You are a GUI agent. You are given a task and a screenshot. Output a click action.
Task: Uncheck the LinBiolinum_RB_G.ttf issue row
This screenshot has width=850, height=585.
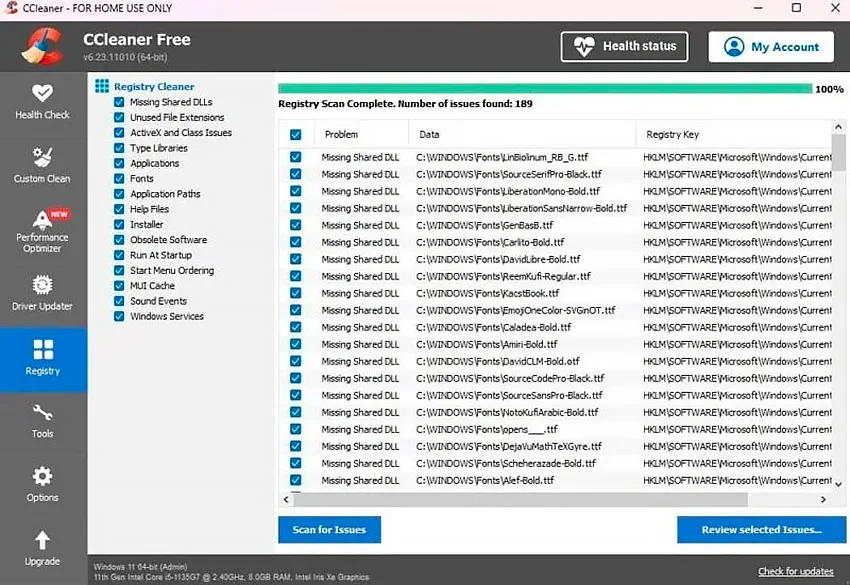coord(295,157)
